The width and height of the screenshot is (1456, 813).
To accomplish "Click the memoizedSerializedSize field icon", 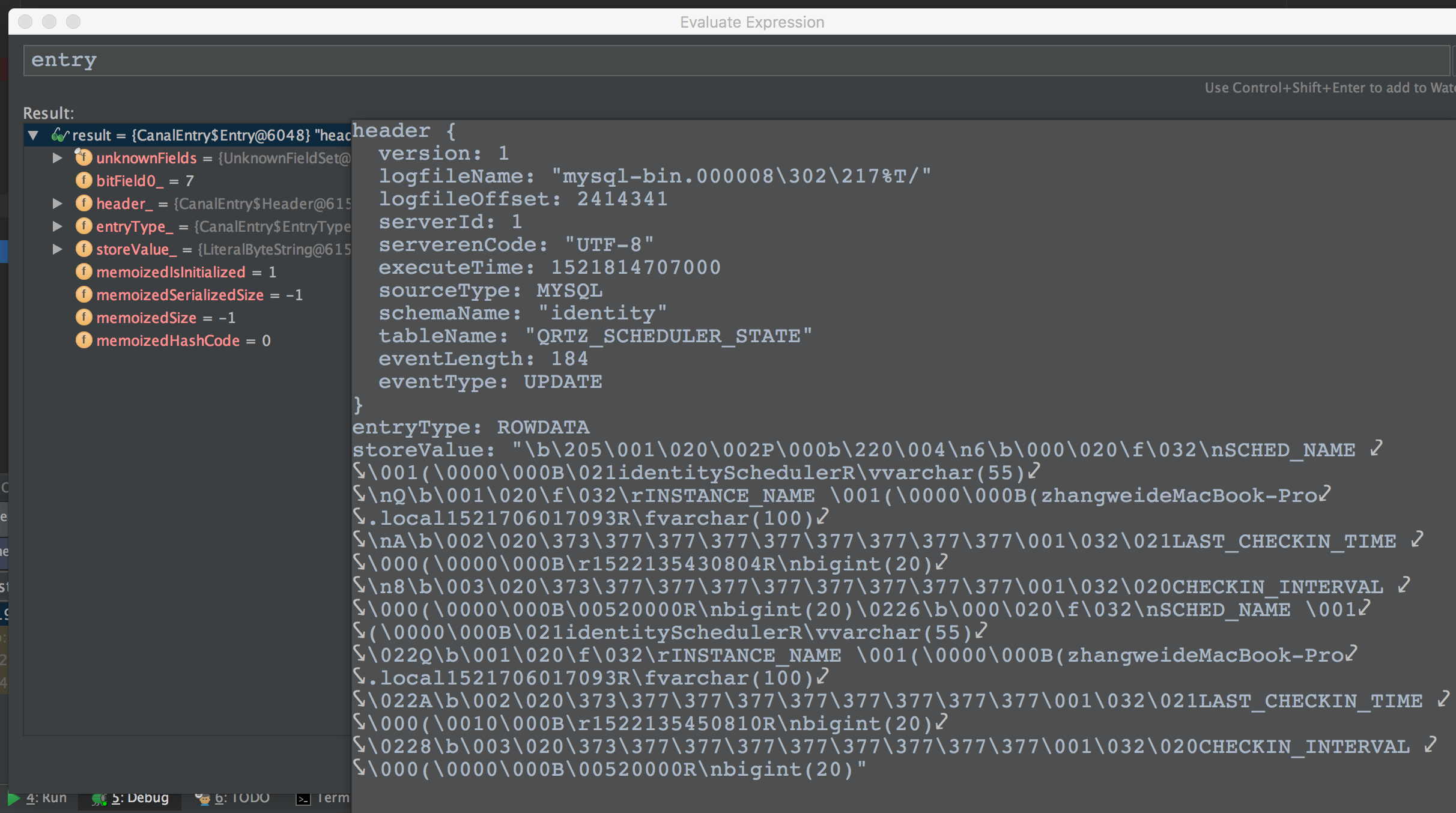I will [83, 294].
